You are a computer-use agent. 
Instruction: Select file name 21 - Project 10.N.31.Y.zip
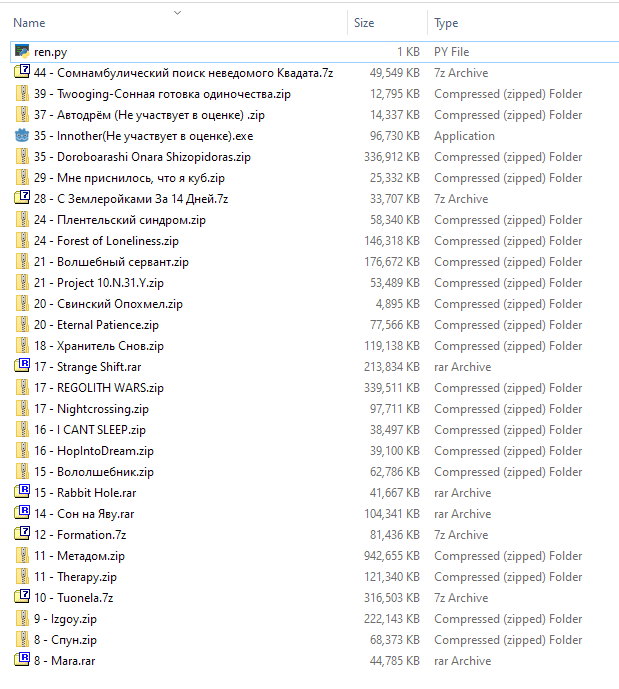(99, 283)
